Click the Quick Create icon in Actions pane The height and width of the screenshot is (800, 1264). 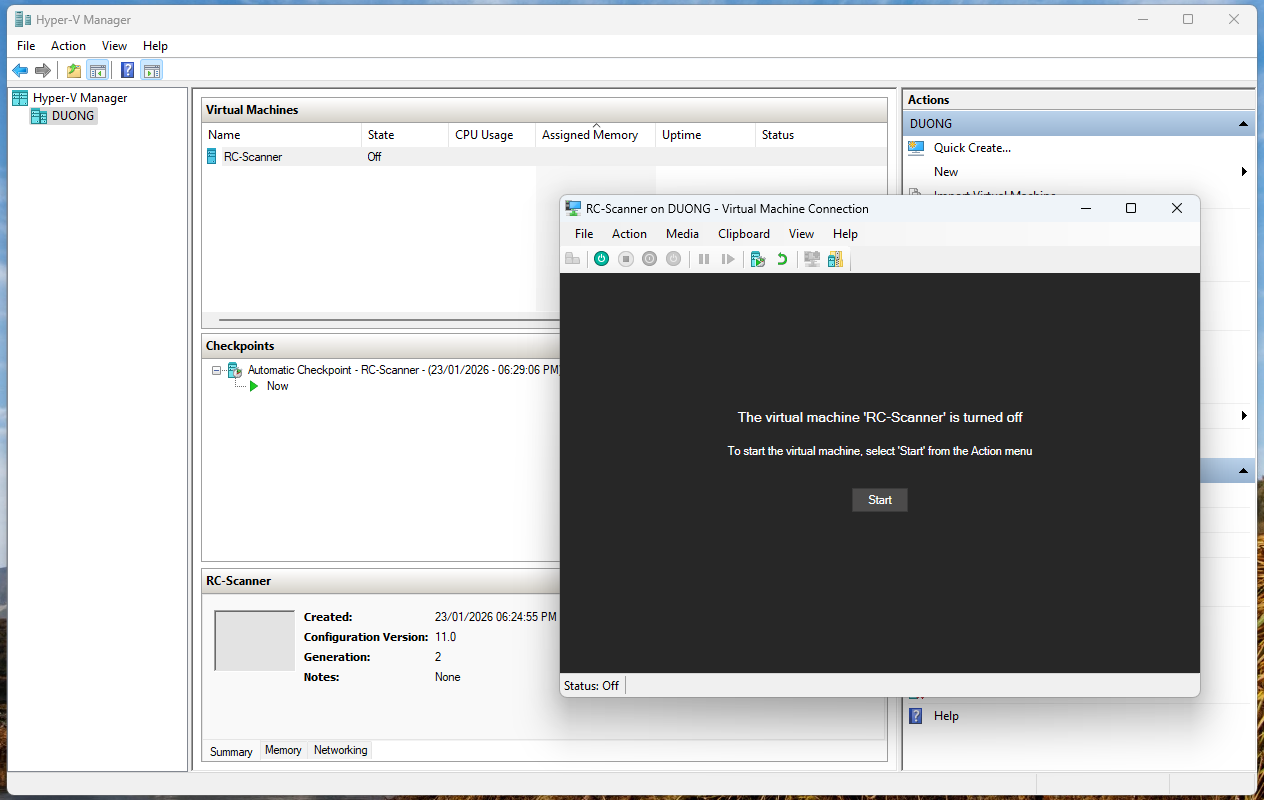click(916, 147)
